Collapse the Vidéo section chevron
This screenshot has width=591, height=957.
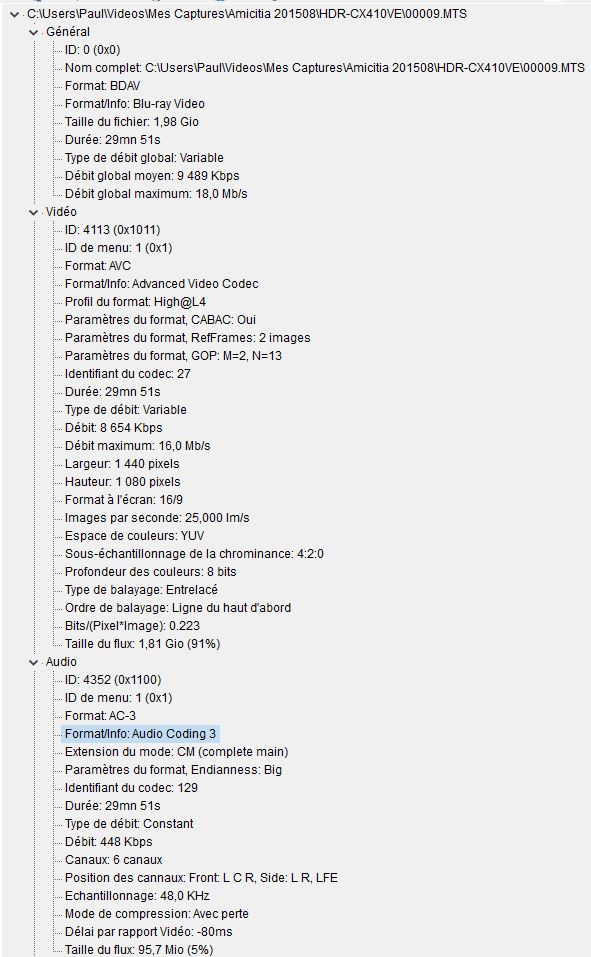pyautogui.click(x=34, y=212)
